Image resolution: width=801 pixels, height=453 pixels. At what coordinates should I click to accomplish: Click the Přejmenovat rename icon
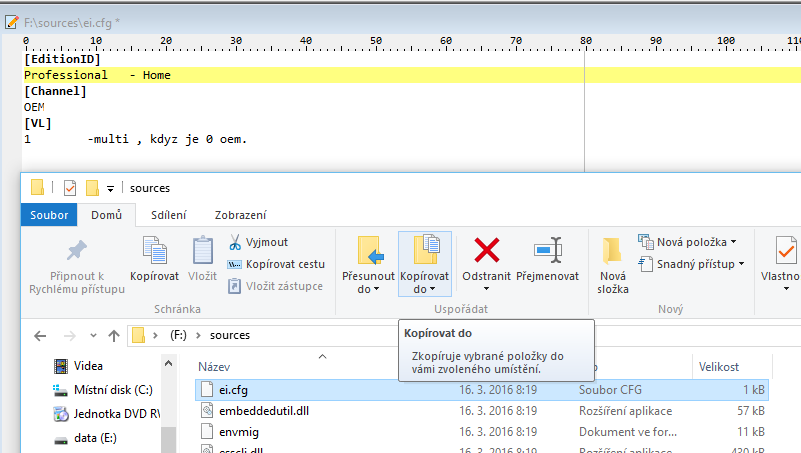point(548,250)
